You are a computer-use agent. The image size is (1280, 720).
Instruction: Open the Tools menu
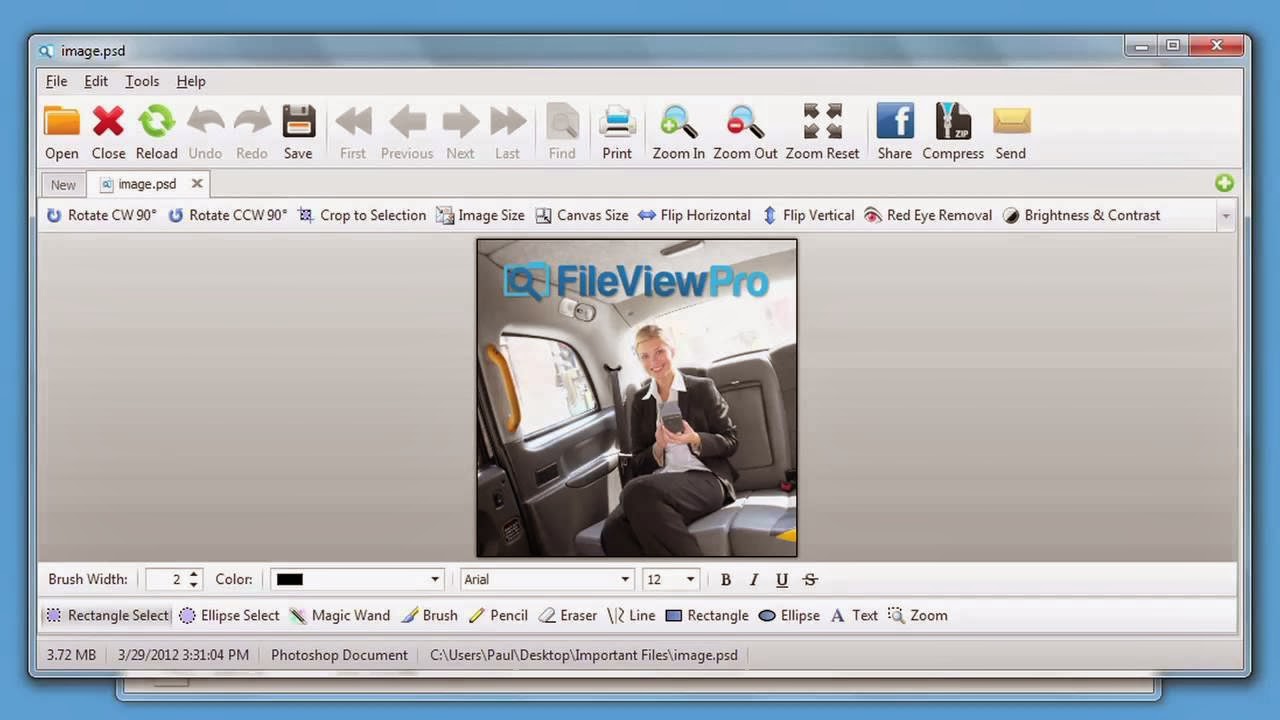pos(142,81)
